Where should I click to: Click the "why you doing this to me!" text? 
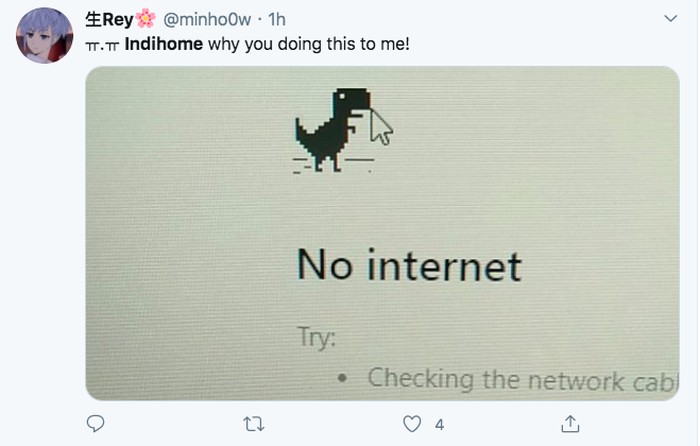tap(309, 44)
